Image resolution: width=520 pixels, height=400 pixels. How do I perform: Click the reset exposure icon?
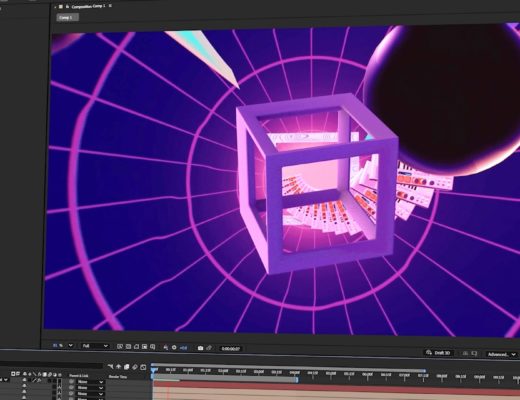[x=174, y=347]
